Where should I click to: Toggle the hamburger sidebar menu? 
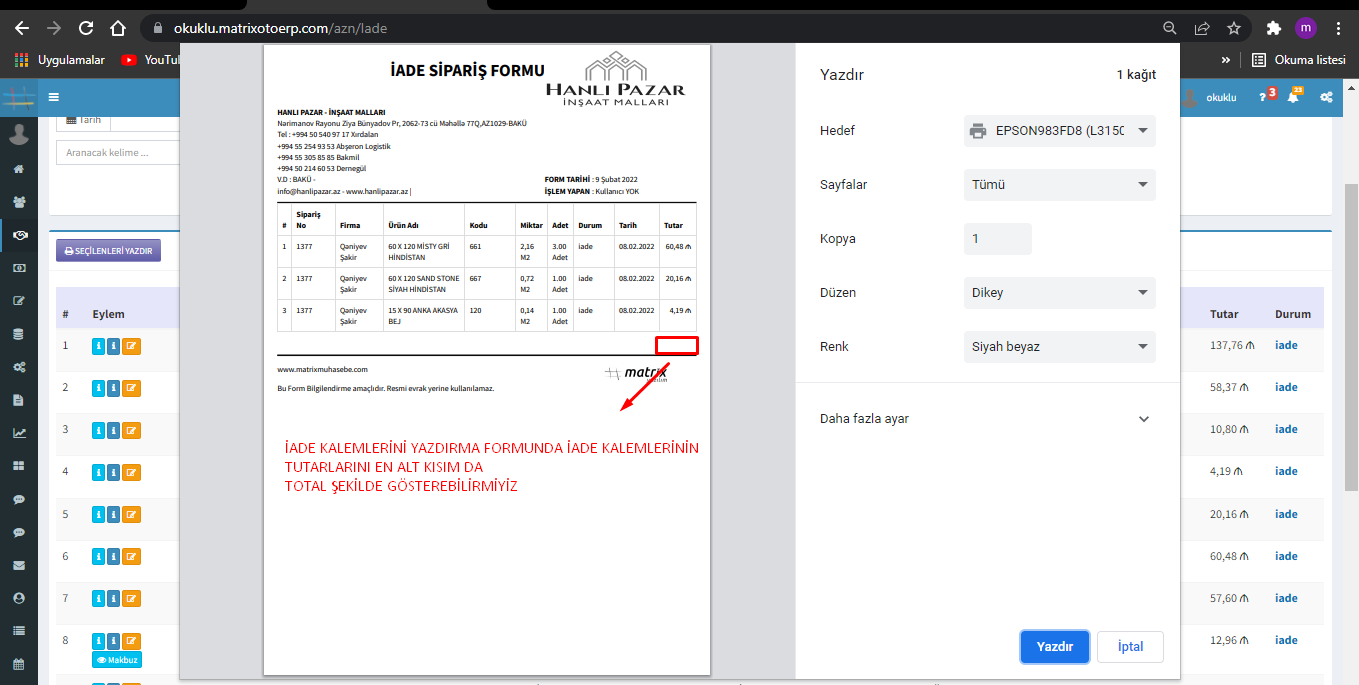click(x=53, y=98)
